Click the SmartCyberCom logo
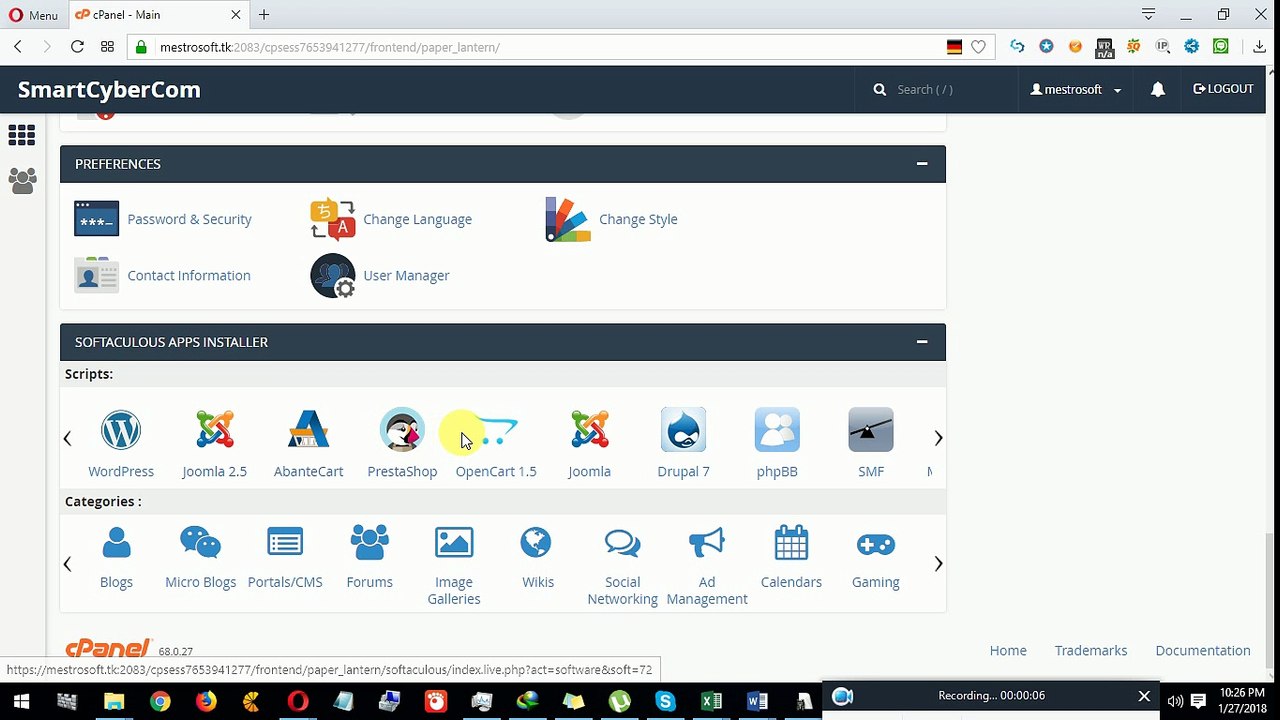The height and width of the screenshot is (720, 1280). [109, 89]
